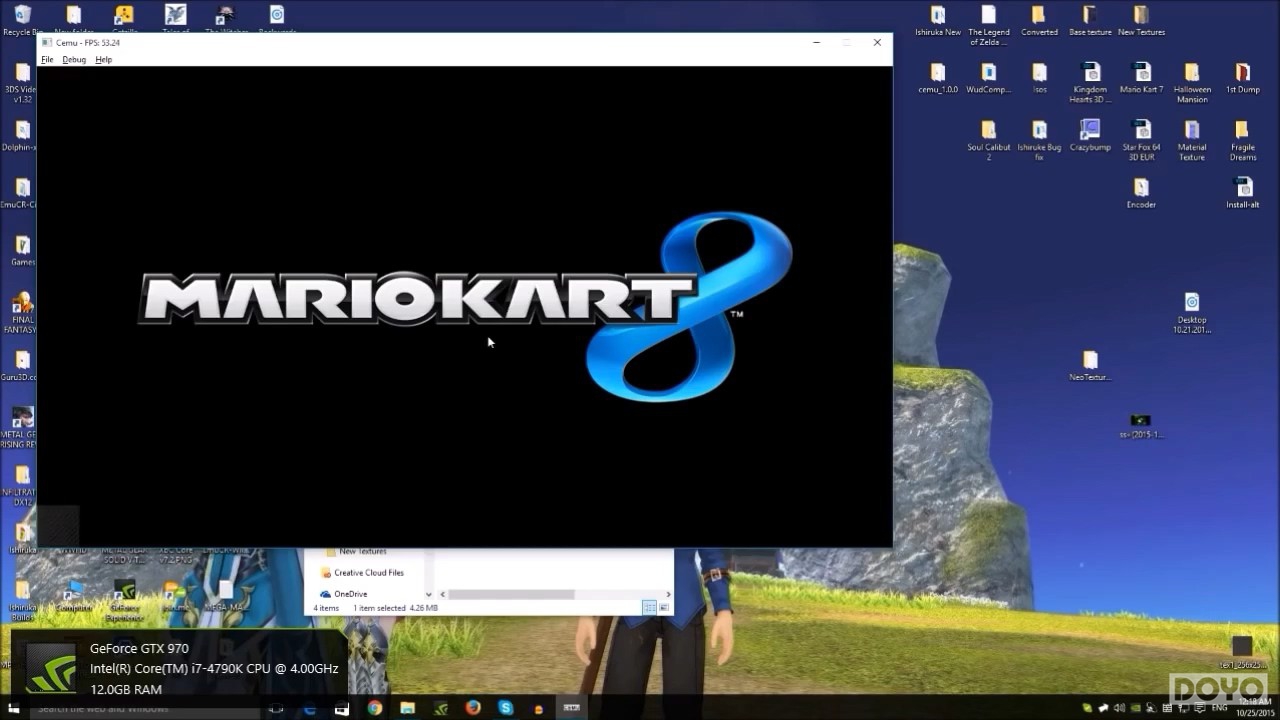Click Creative Cloud Files in Explorer sidebar

click(x=369, y=573)
